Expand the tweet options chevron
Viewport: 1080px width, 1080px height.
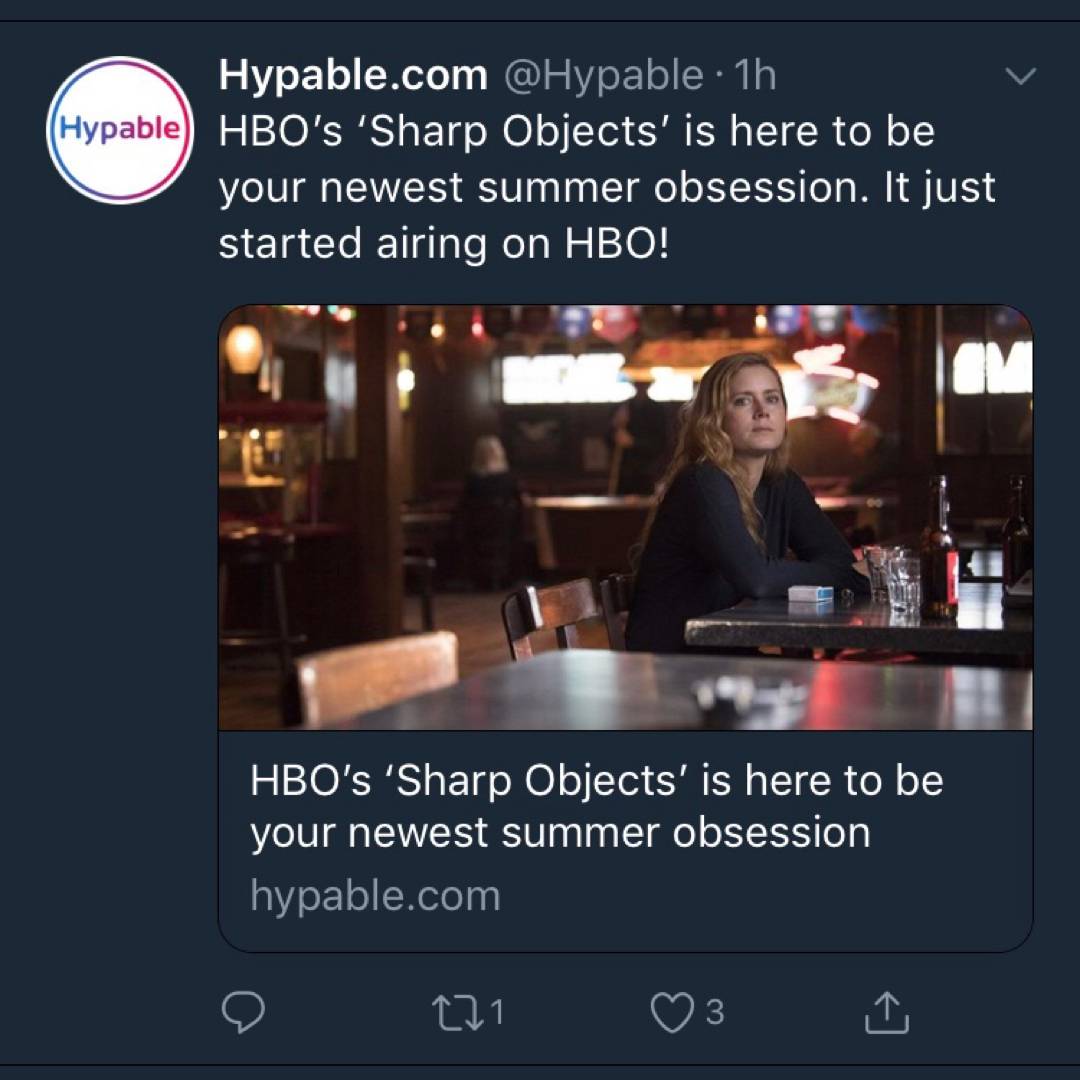[x=1020, y=77]
